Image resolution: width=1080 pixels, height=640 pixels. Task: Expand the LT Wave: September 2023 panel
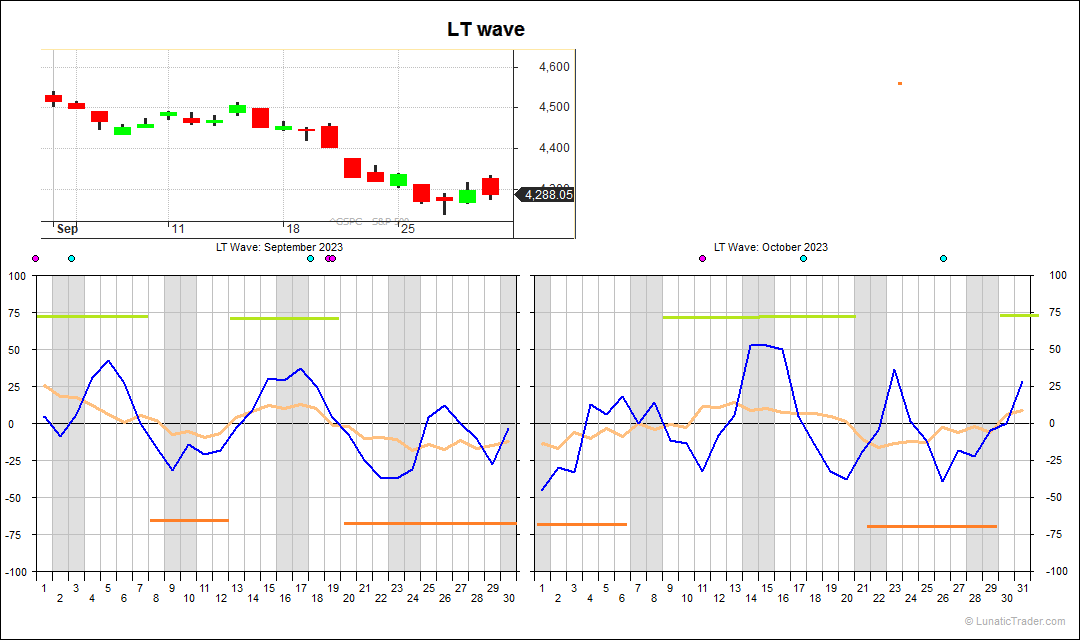pos(278,247)
